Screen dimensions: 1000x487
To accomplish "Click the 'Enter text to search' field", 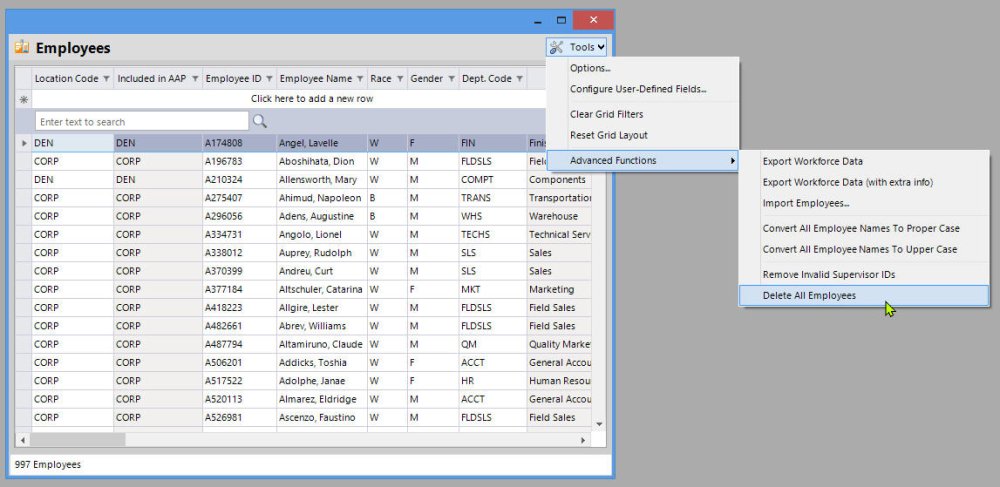I will click(x=142, y=122).
